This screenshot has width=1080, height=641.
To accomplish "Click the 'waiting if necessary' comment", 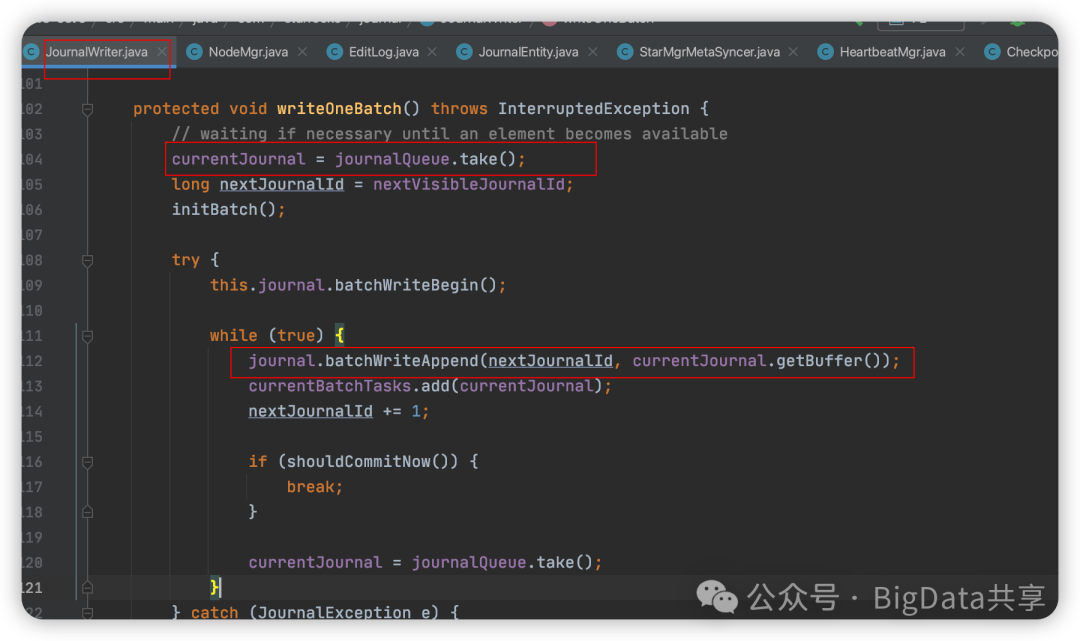I will pos(450,134).
